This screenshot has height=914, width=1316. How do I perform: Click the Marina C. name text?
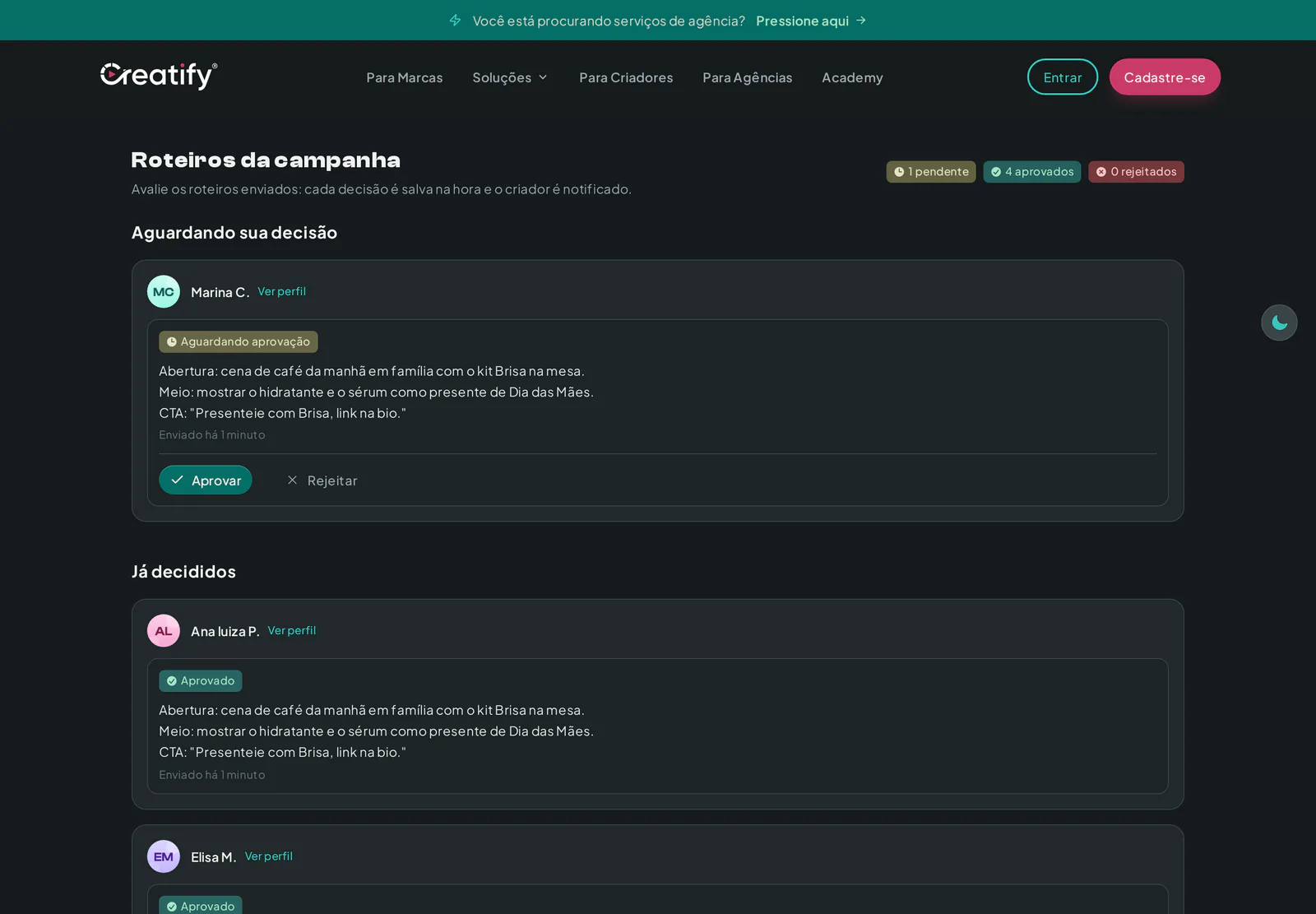point(220,292)
